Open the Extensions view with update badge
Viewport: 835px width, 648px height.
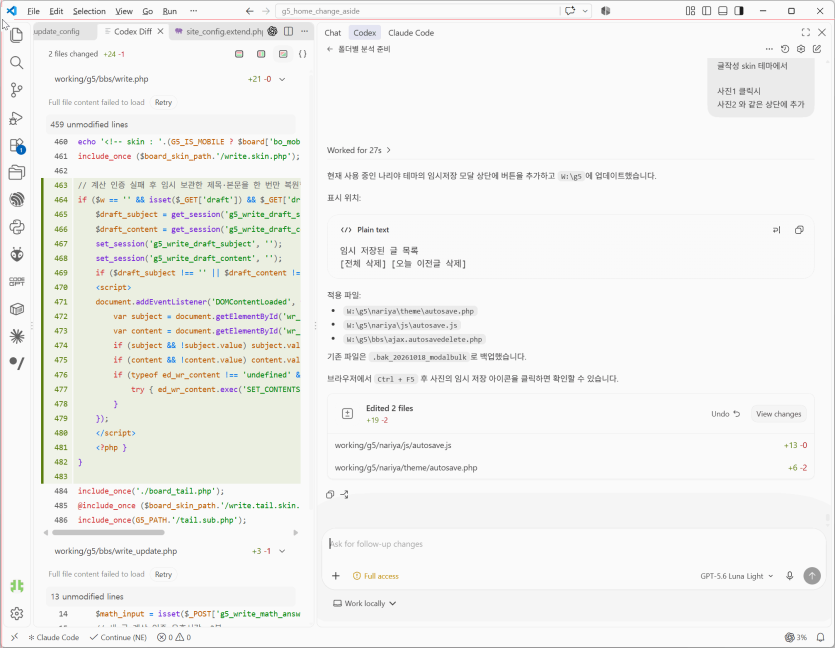[17, 145]
